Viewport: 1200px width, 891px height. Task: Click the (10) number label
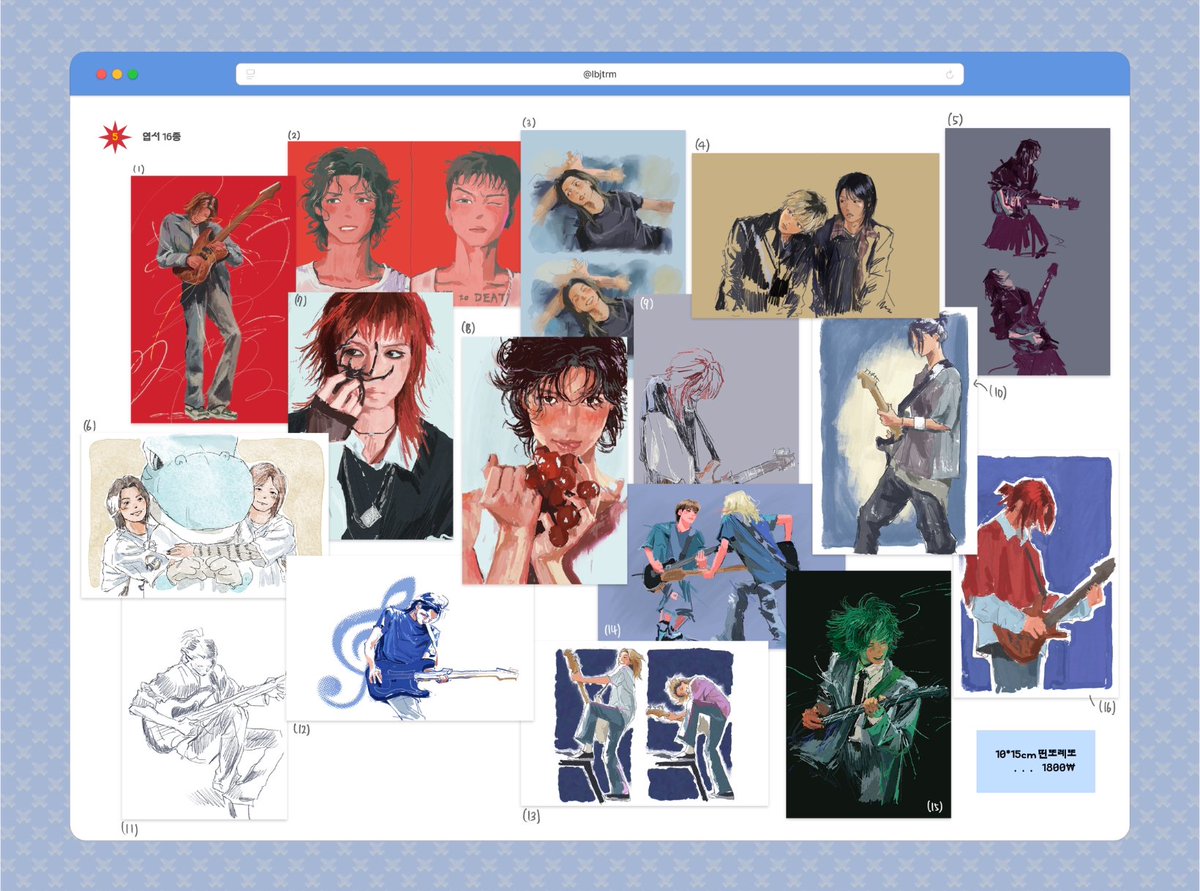(998, 393)
